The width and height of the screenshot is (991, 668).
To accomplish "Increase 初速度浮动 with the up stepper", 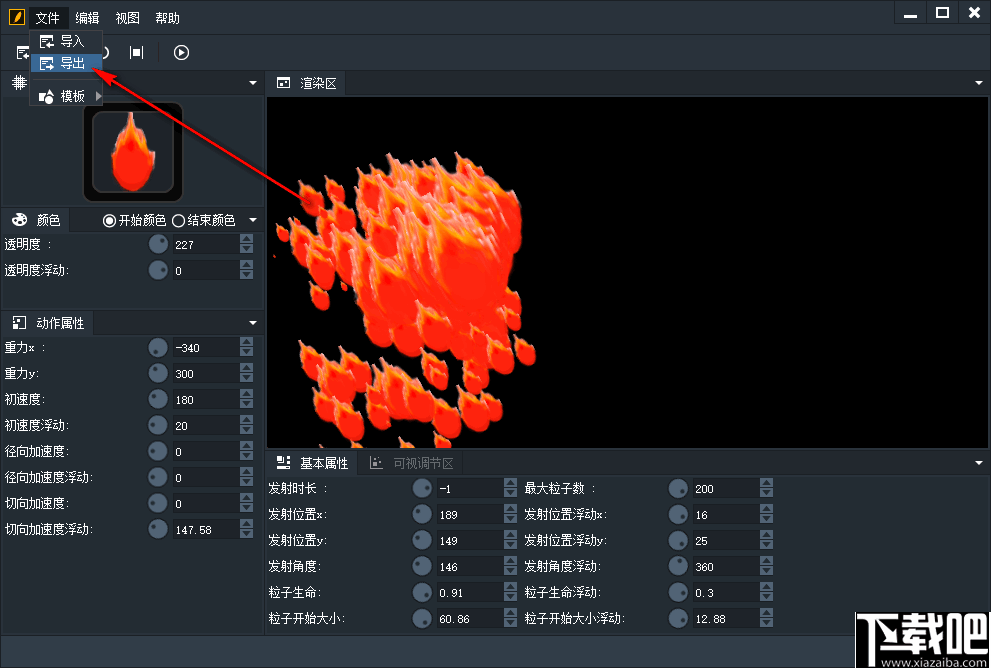I will 246,420.
